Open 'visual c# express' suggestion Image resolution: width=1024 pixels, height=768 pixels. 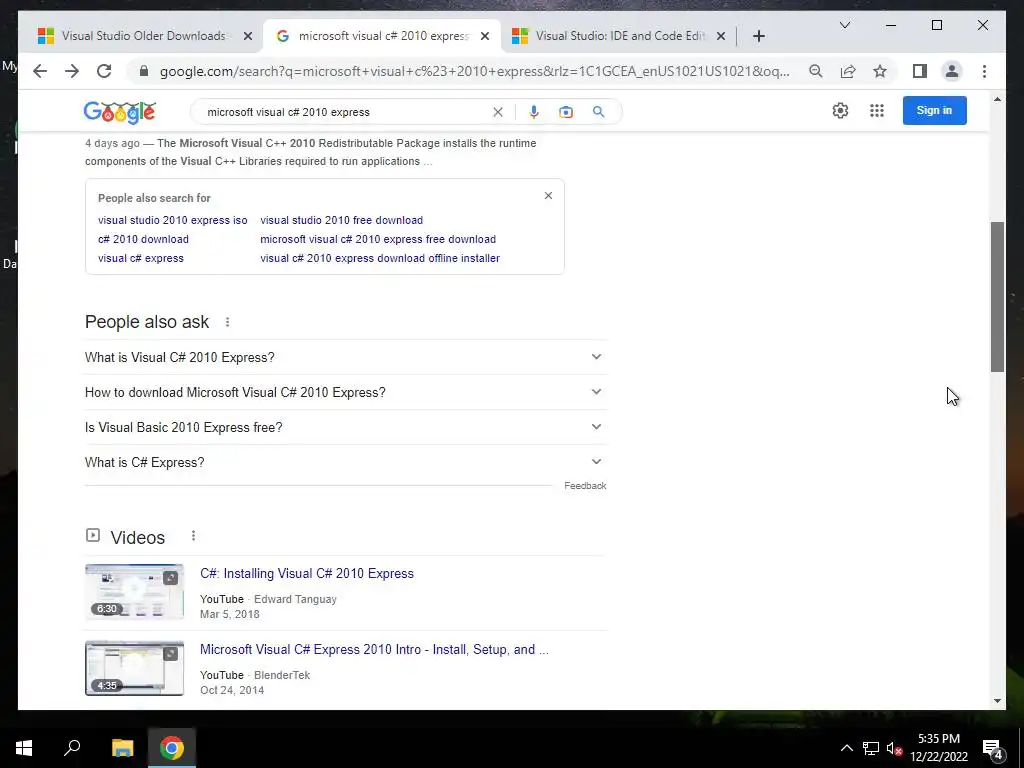click(140, 258)
